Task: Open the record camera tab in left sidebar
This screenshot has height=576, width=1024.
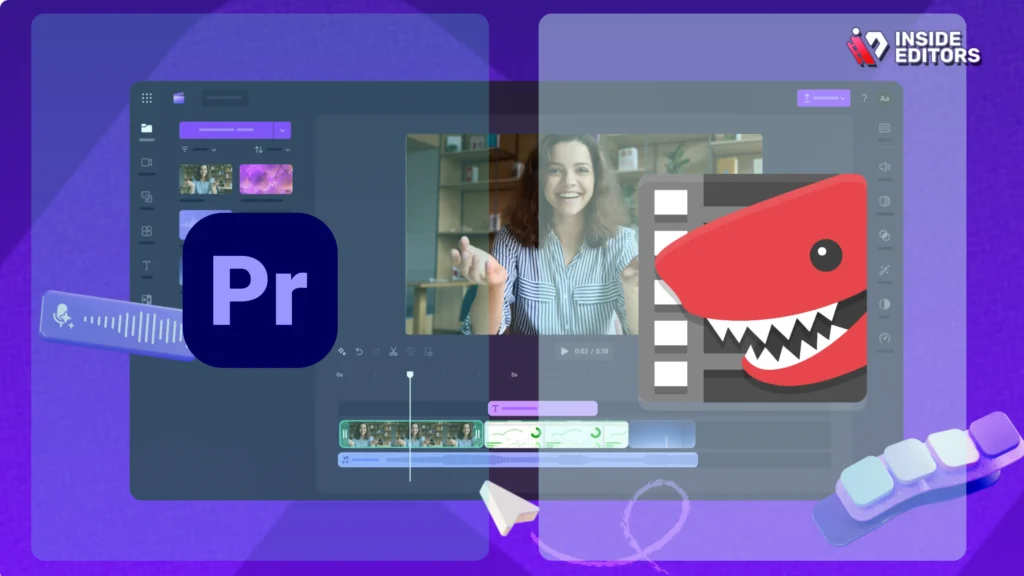Action: (x=147, y=162)
